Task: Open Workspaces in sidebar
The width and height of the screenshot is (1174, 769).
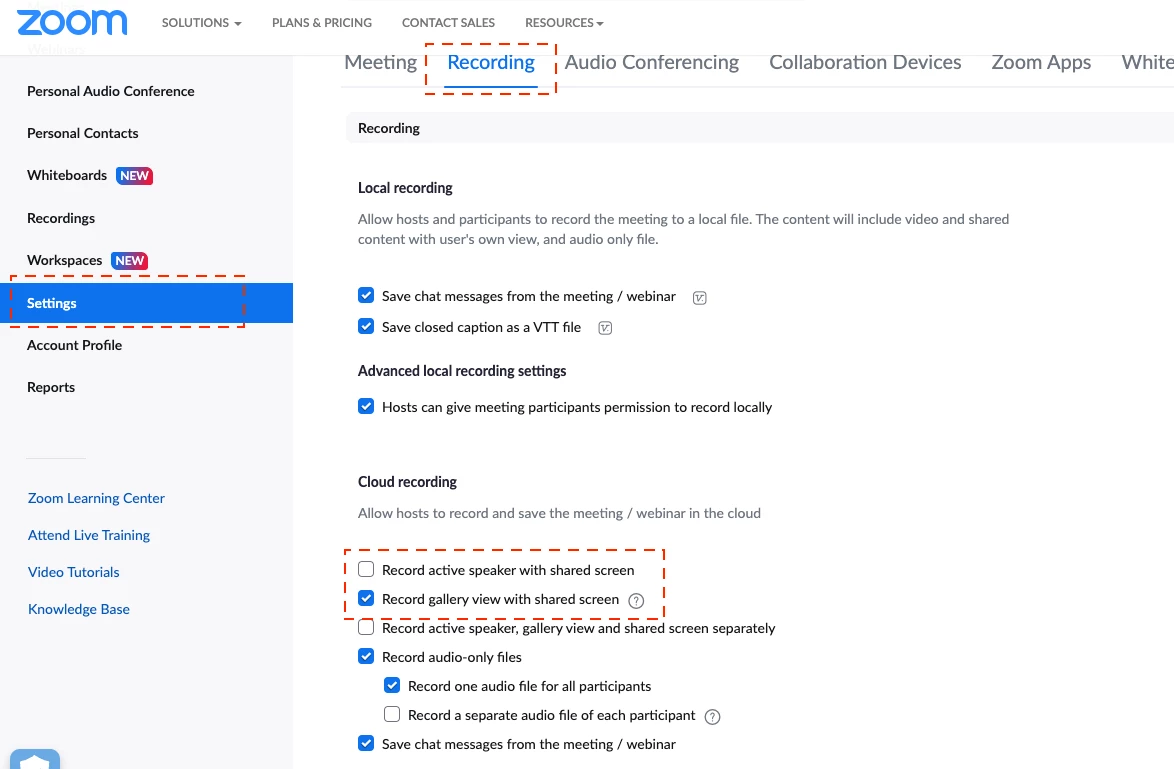Action: 64,261
